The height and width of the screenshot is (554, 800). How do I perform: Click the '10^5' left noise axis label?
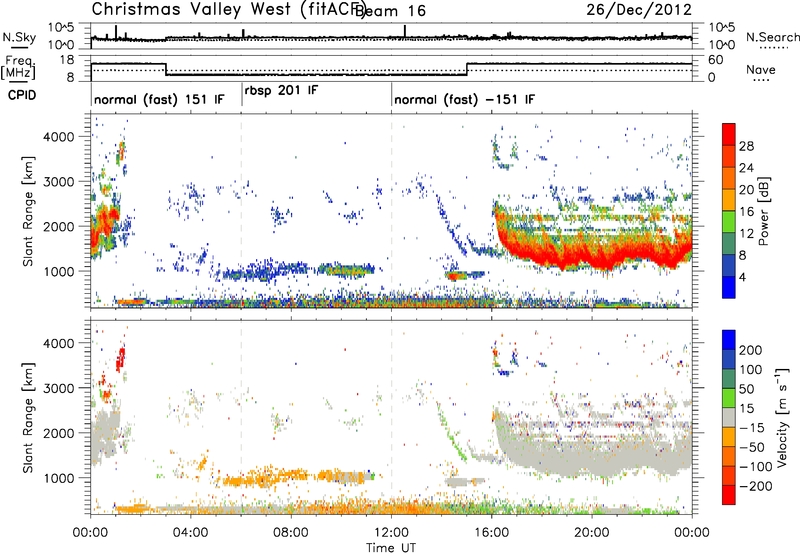[x=61, y=27]
